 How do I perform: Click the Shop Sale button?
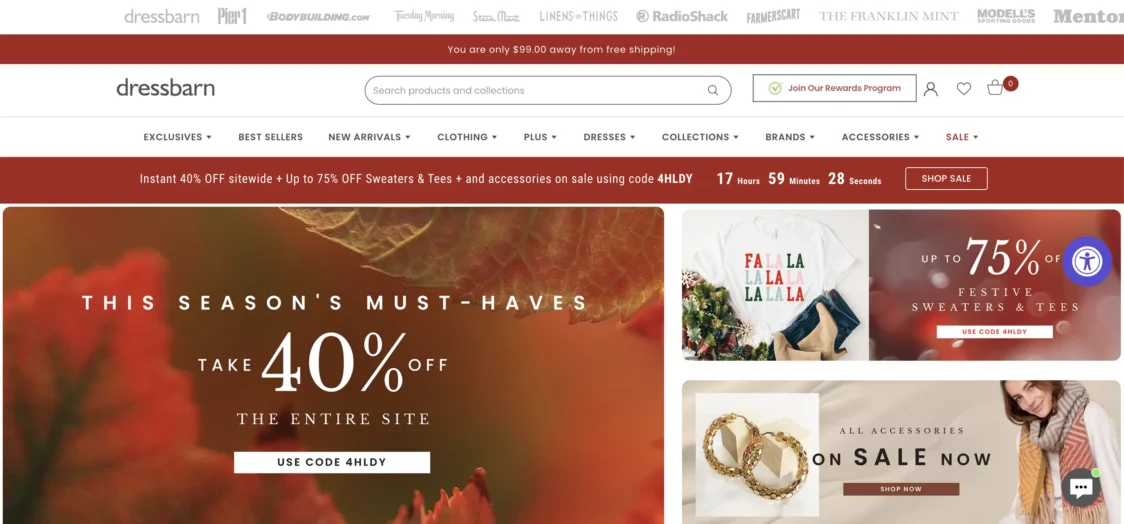click(x=946, y=178)
